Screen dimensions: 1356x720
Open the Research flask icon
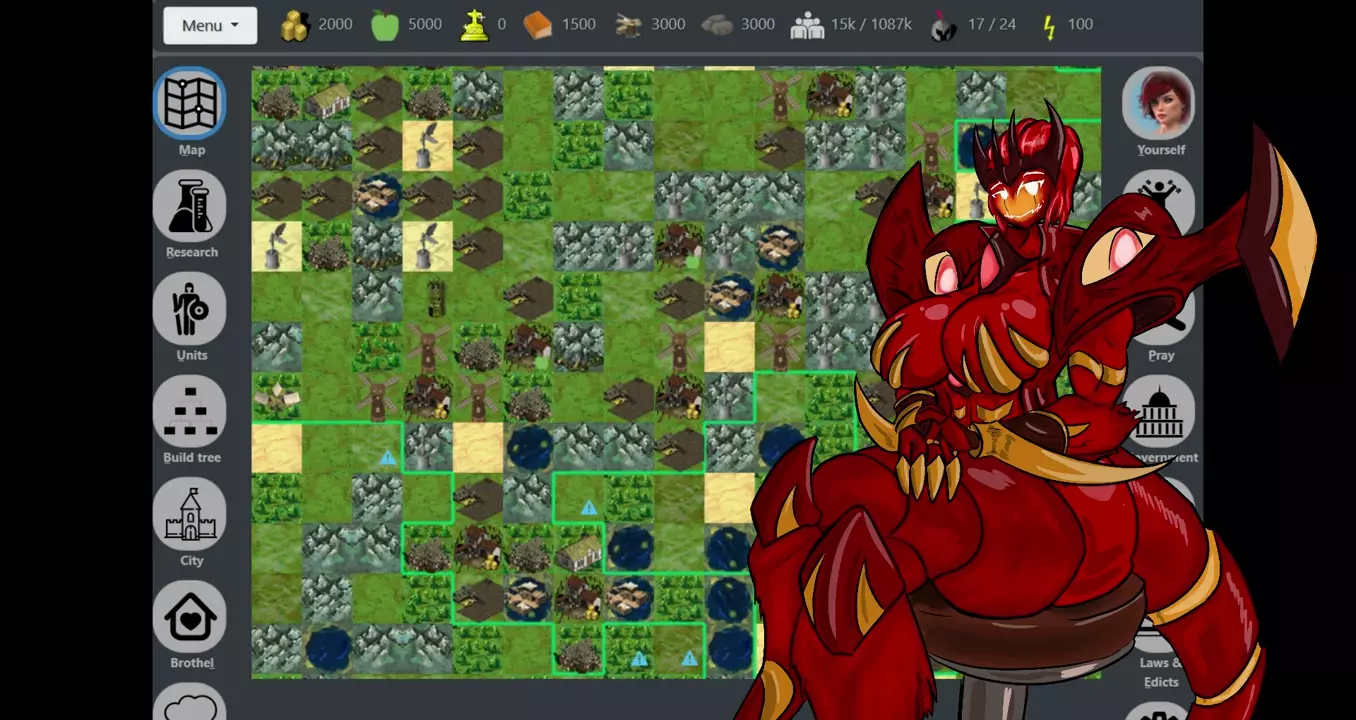(x=190, y=206)
